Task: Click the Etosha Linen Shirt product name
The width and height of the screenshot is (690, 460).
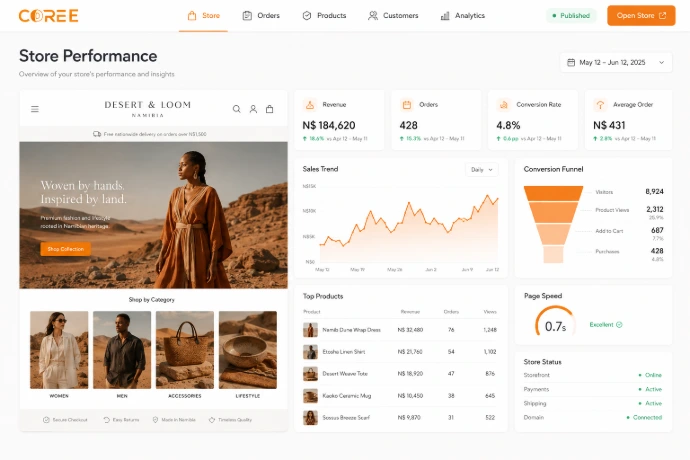Action: click(x=344, y=352)
